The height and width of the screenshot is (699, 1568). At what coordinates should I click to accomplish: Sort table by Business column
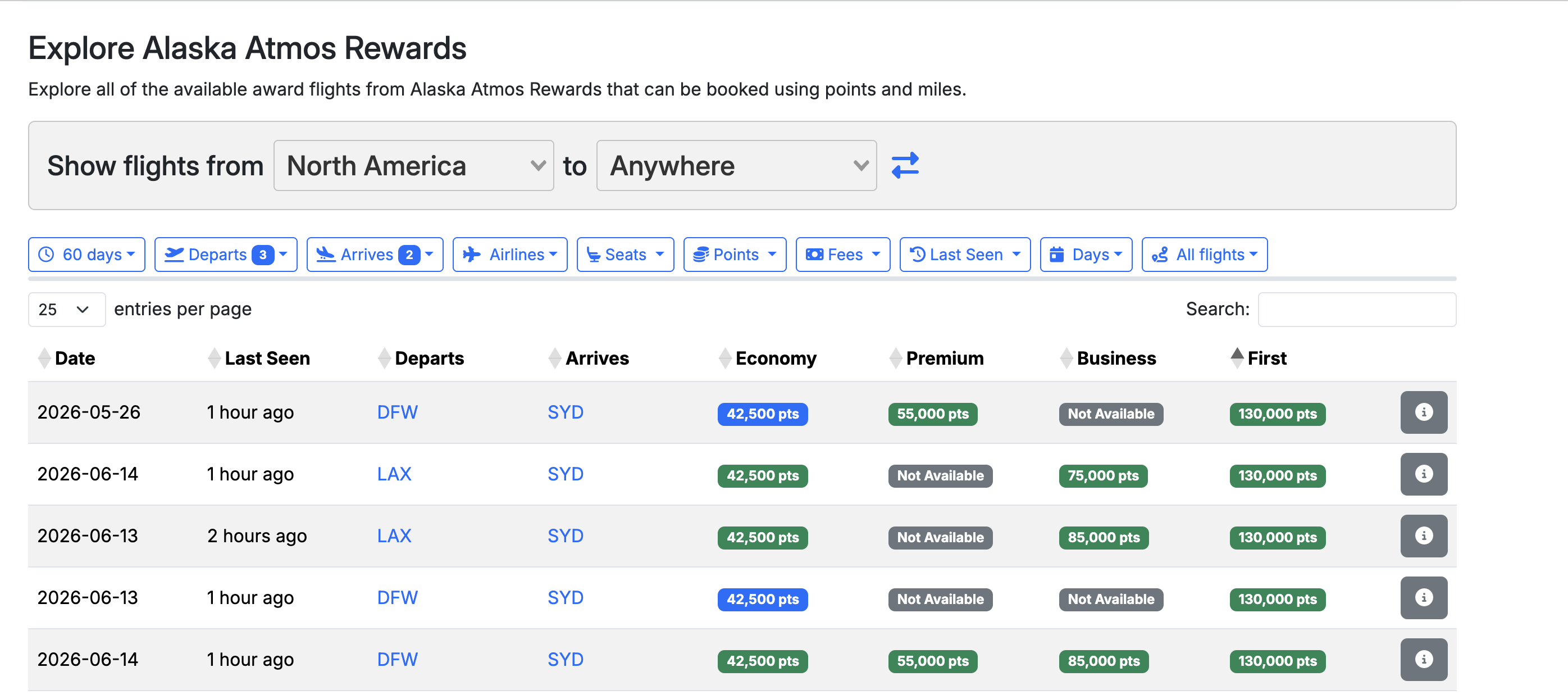[1108, 358]
